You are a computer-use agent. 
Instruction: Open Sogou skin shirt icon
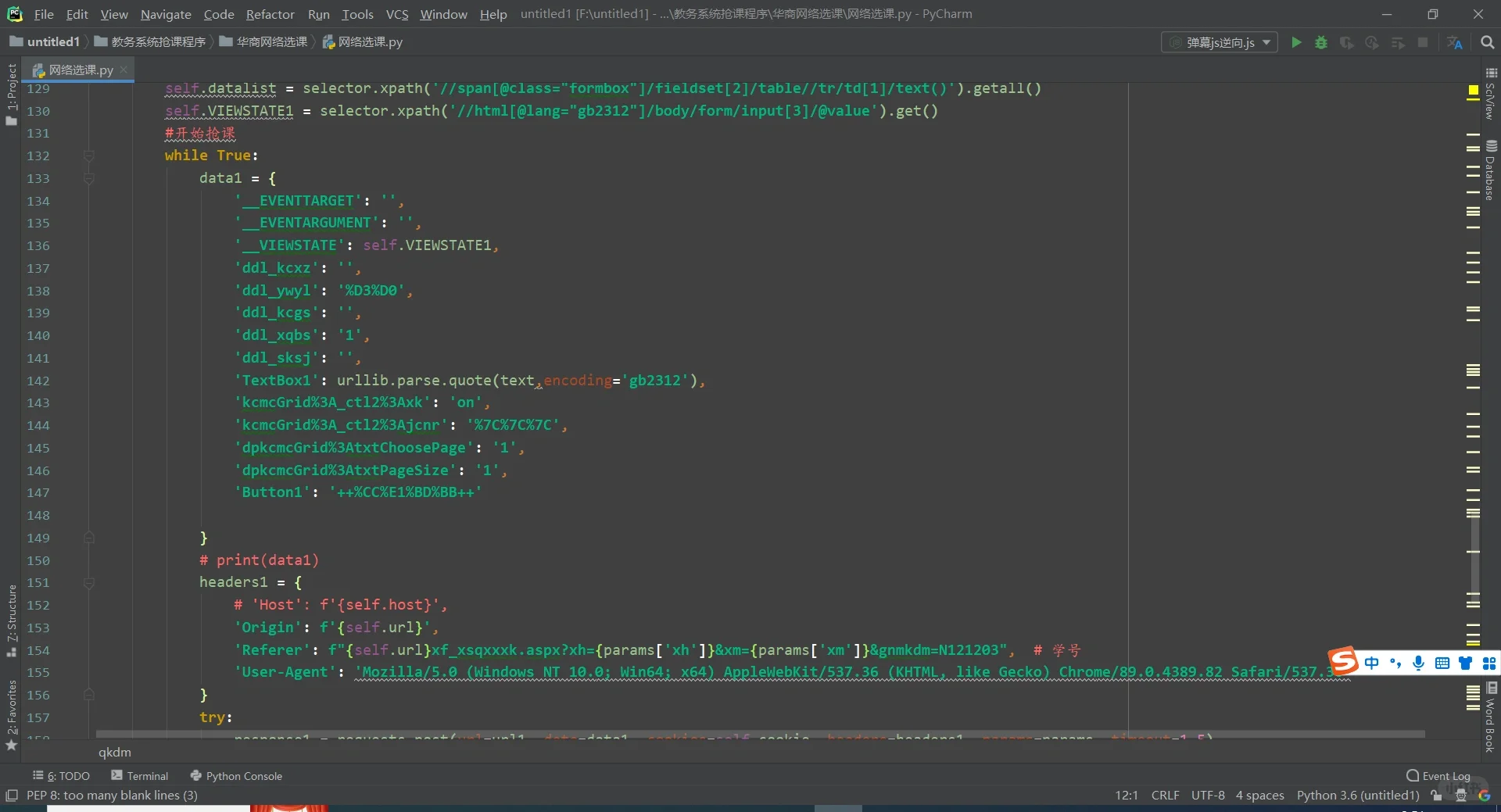pos(1466,663)
